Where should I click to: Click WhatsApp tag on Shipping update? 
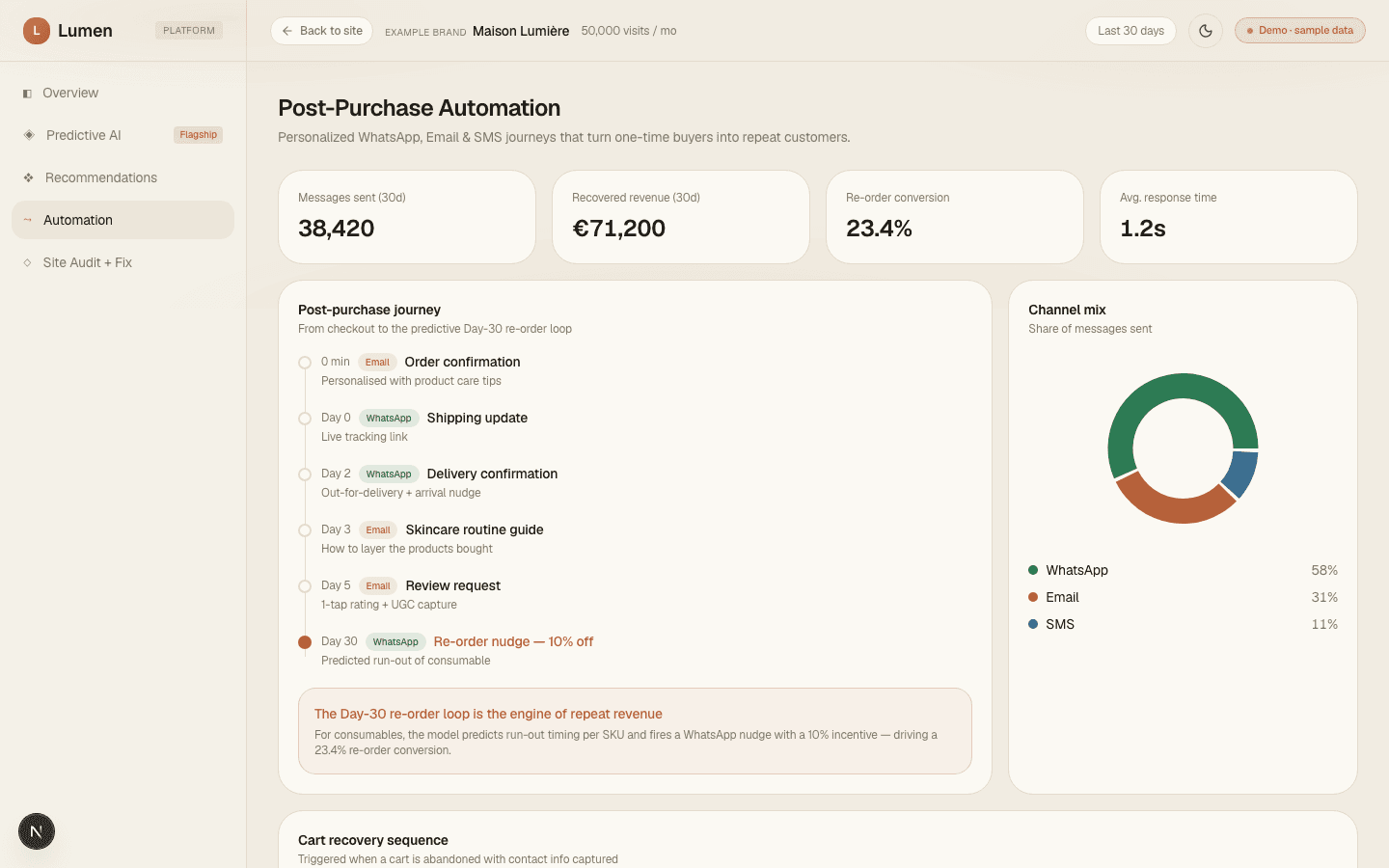pos(389,419)
